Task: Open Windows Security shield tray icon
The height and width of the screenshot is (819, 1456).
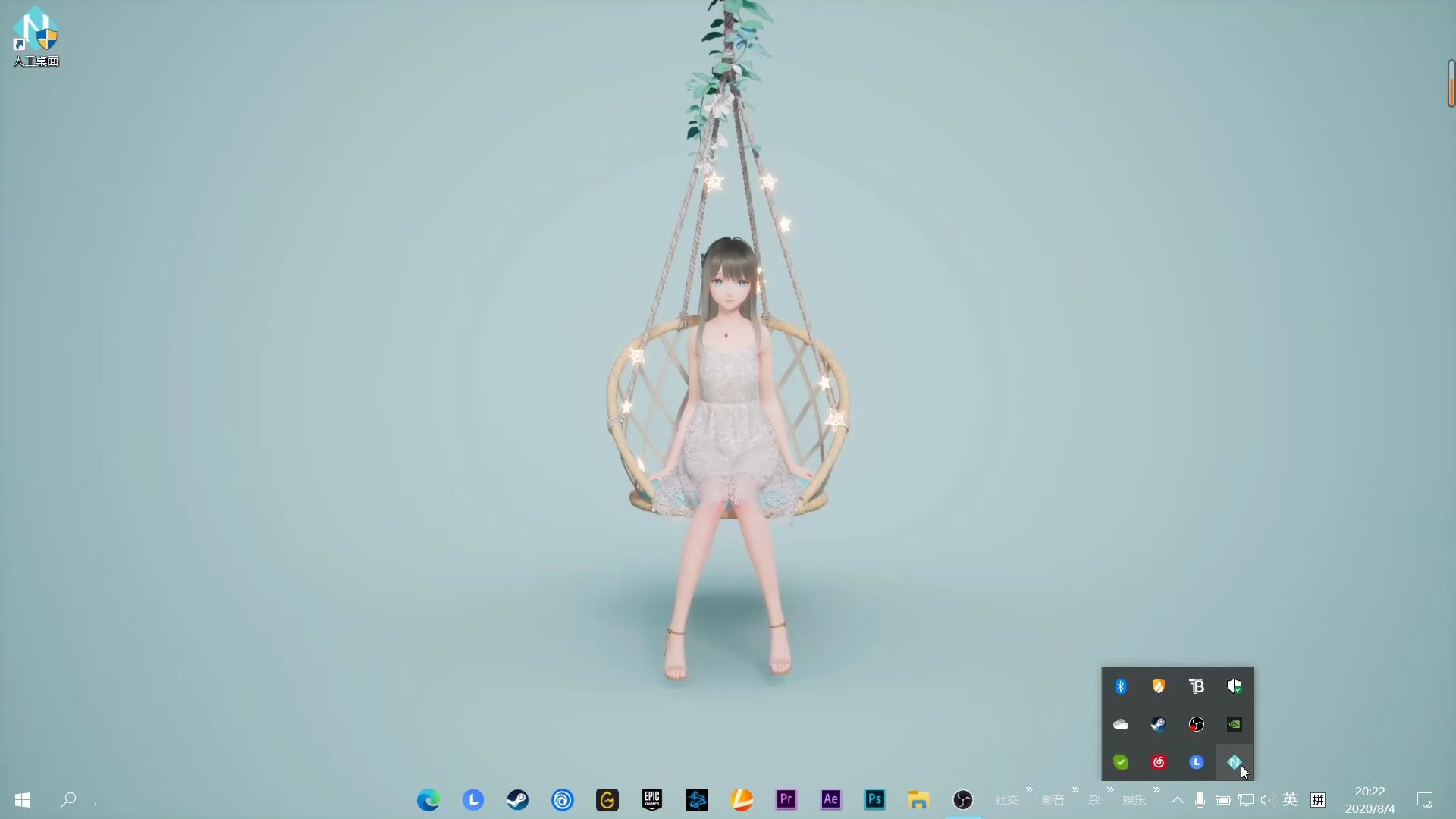Action: tap(1234, 686)
